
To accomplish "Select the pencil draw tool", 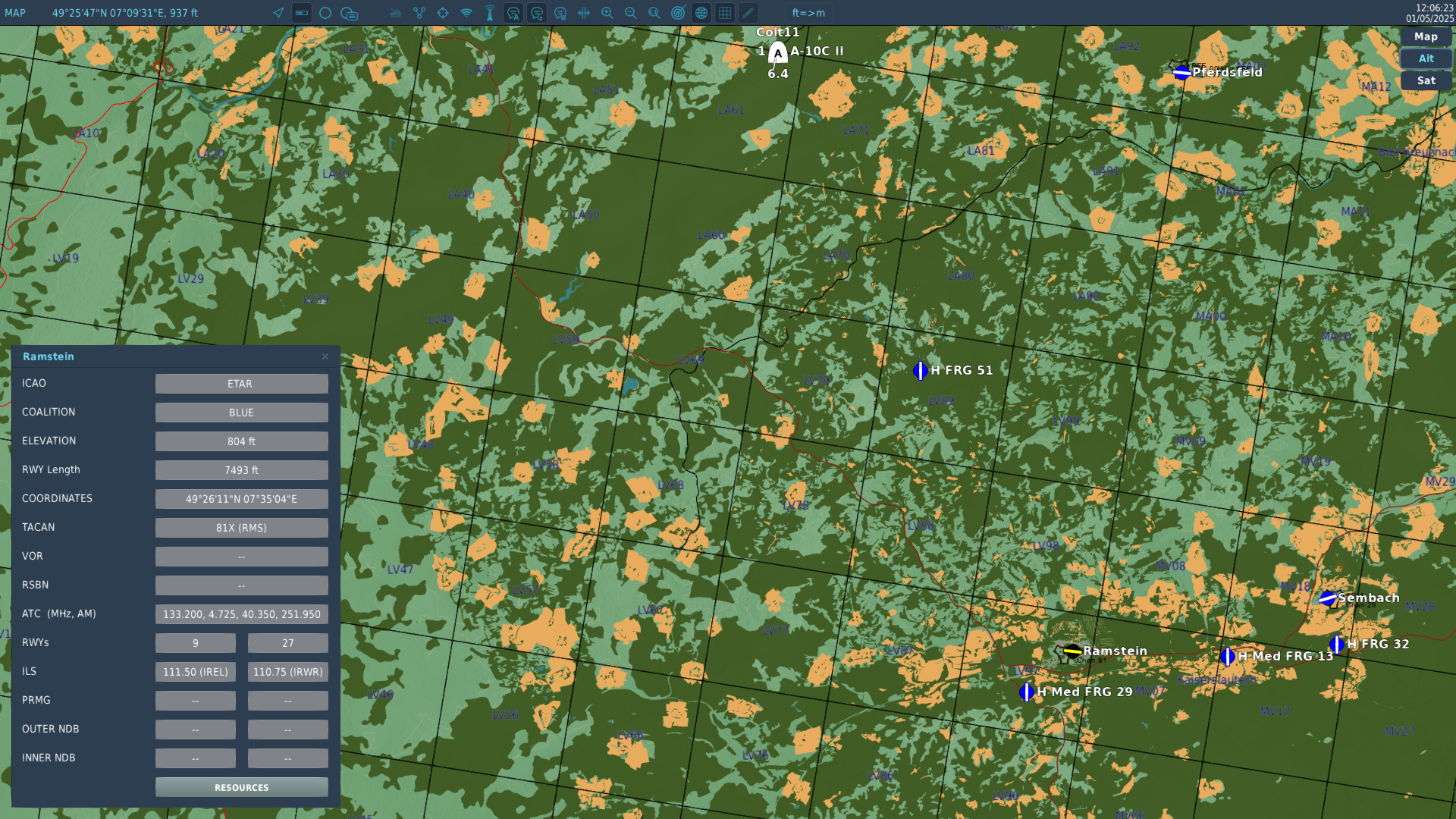I will pyautogui.click(x=748, y=13).
